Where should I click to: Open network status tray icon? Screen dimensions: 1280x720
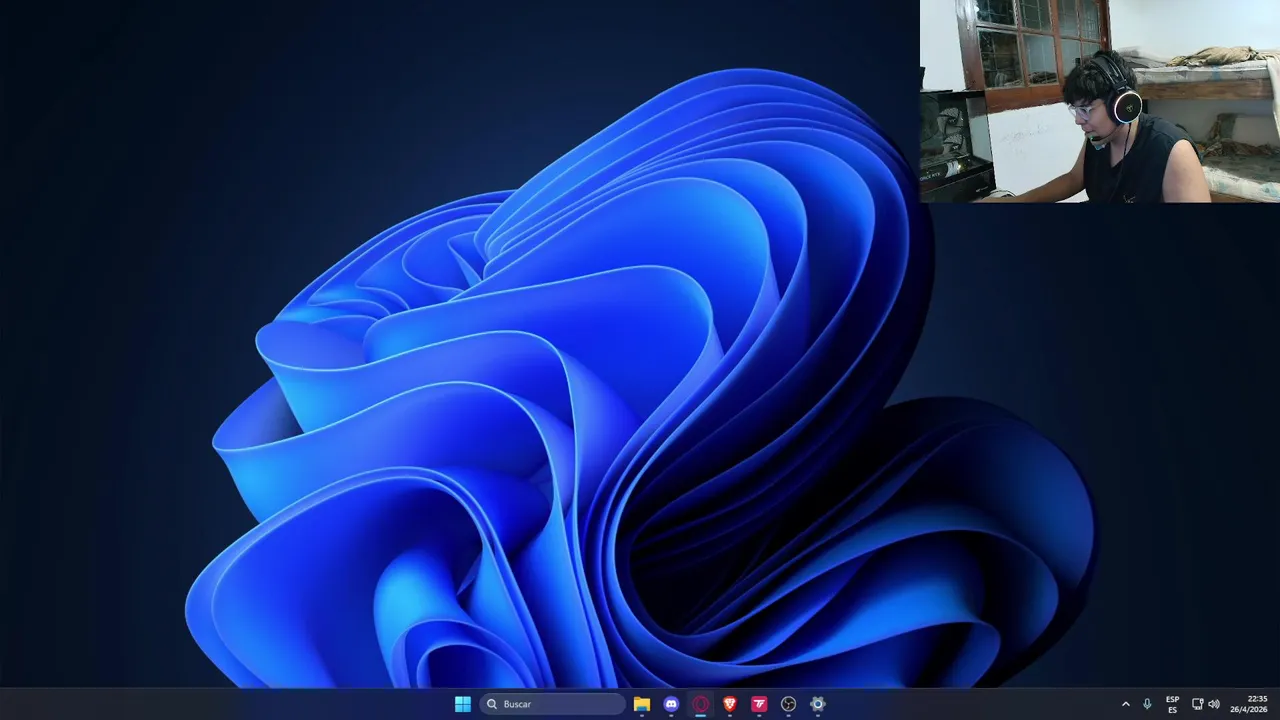pos(1197,704)
